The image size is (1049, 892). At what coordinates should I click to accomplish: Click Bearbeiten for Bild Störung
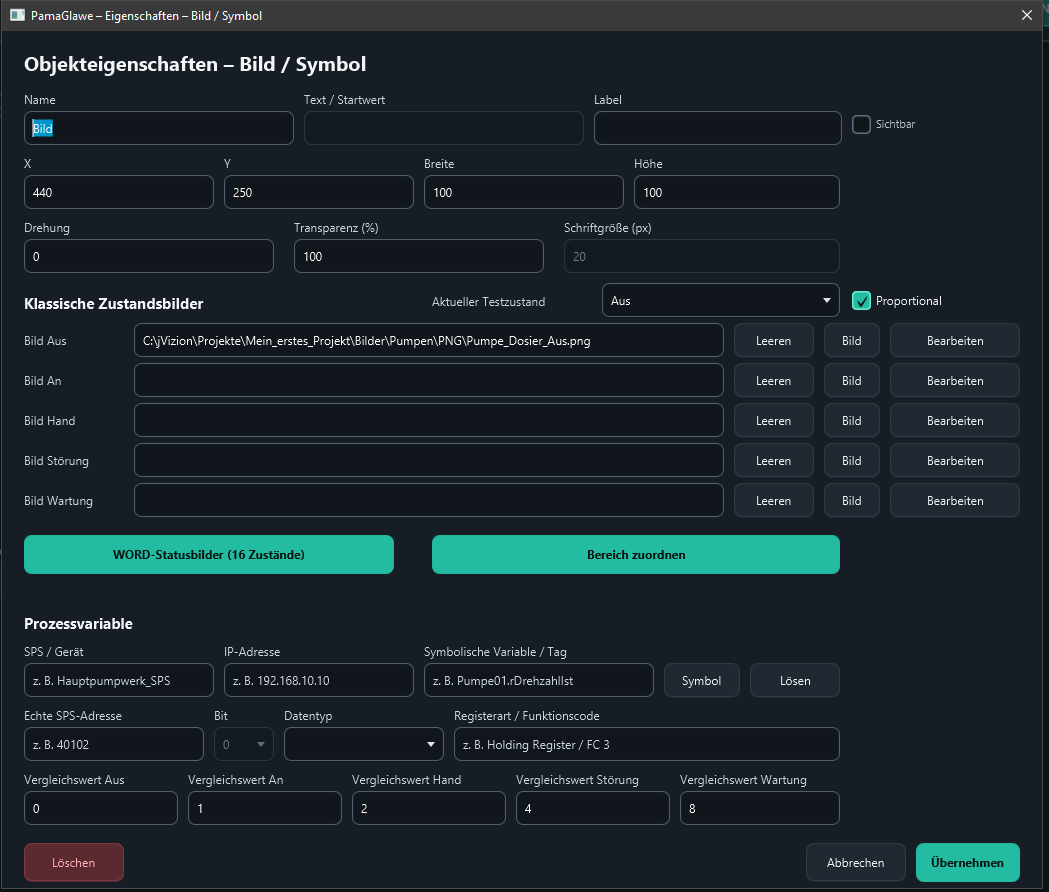point(955,460)
